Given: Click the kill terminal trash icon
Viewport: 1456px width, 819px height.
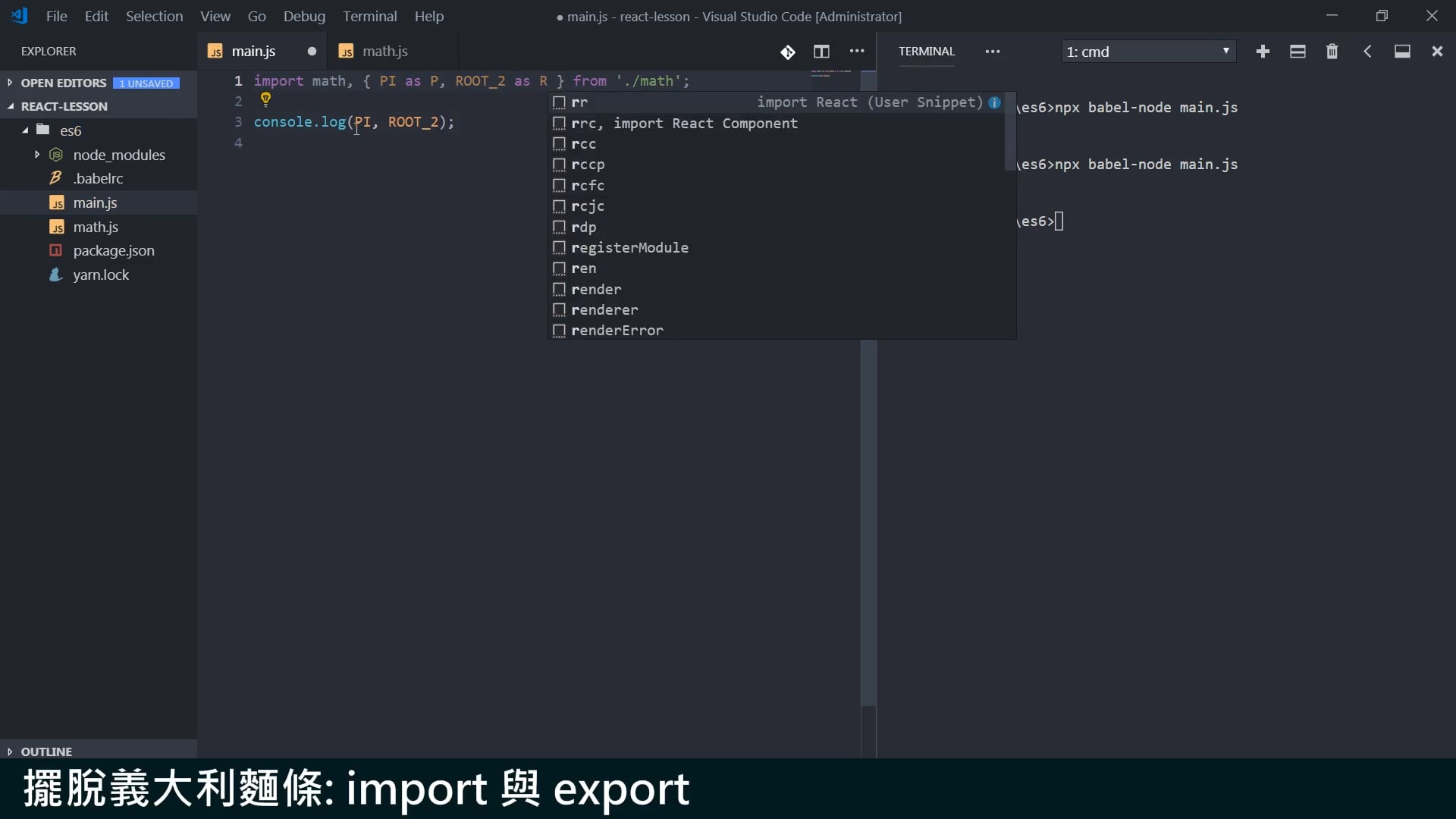Looking at the screenshot, I should 1332,52.
